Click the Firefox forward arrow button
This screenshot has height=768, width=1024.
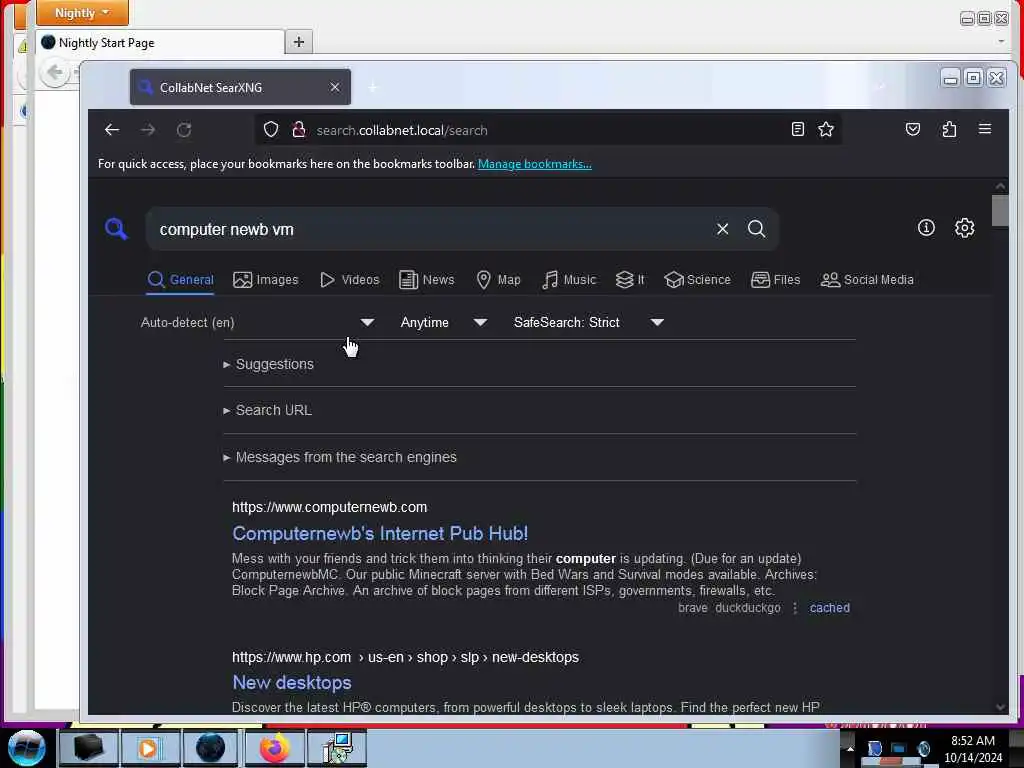coord(148,130)
